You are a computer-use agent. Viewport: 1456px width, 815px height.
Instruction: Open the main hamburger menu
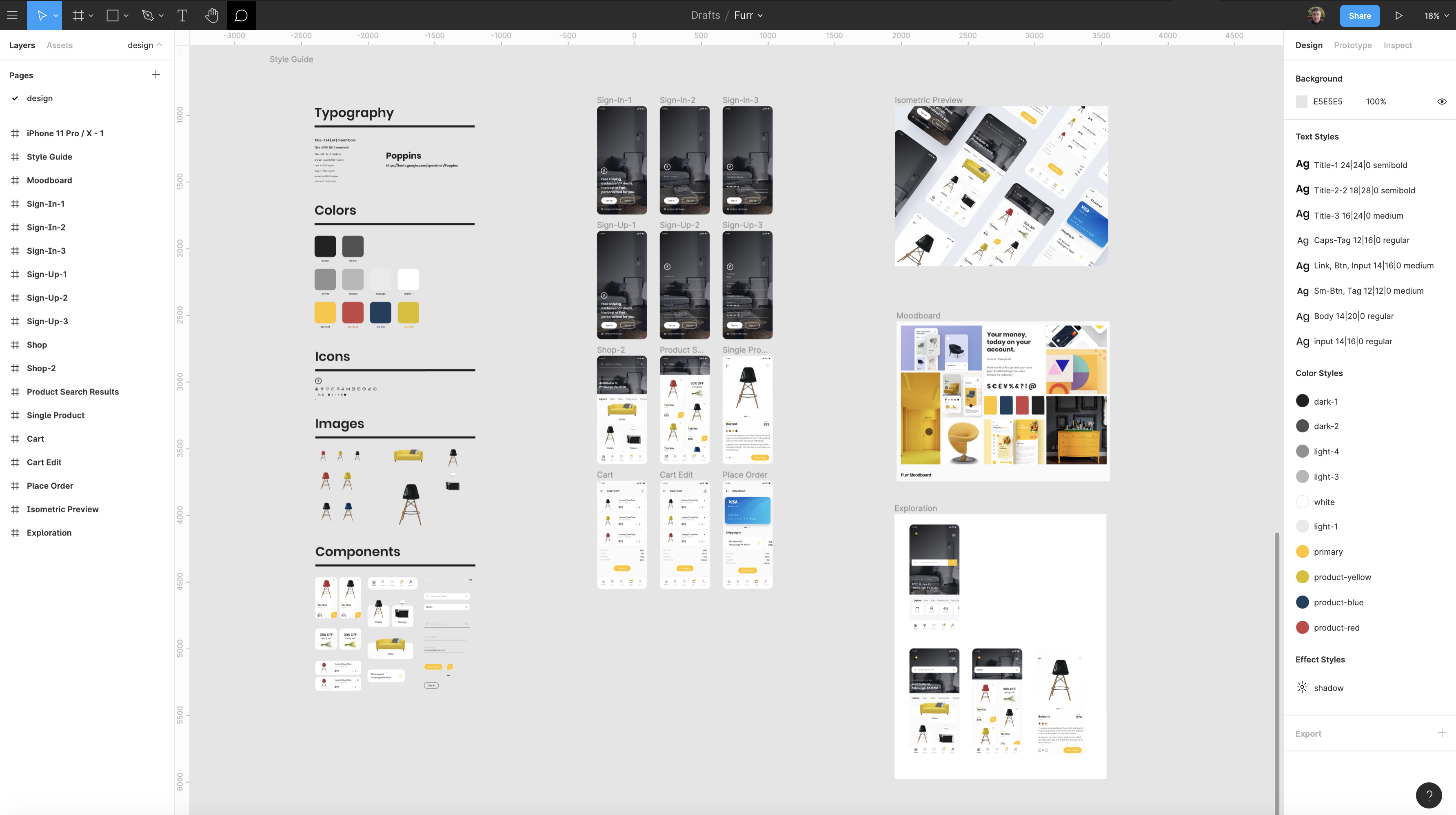pyautogui.click(x=12, y=15)
